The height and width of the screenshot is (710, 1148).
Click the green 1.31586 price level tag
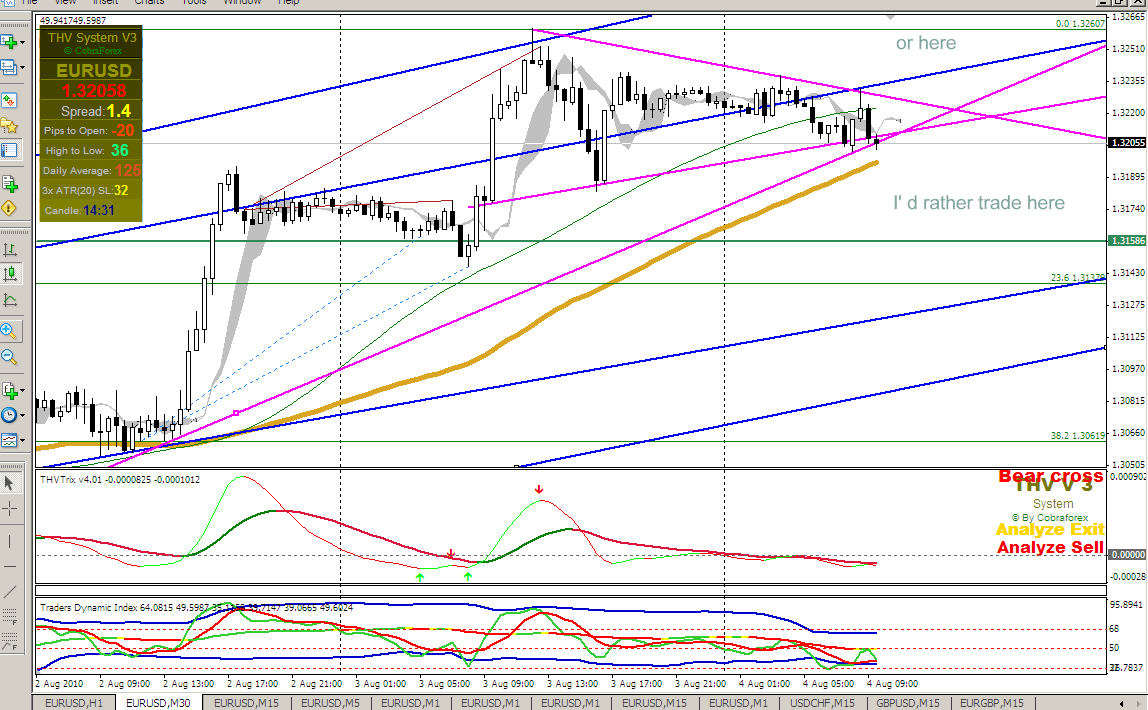1128,240
